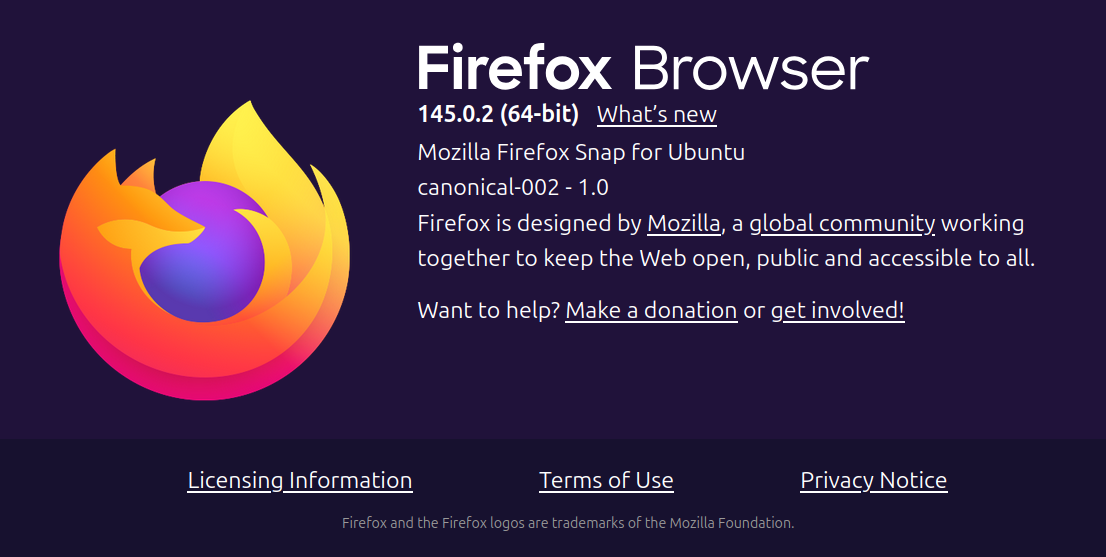1106x557 pixels.
Task: Open the Privacy Notice link
Action: (x=873, y=480)
